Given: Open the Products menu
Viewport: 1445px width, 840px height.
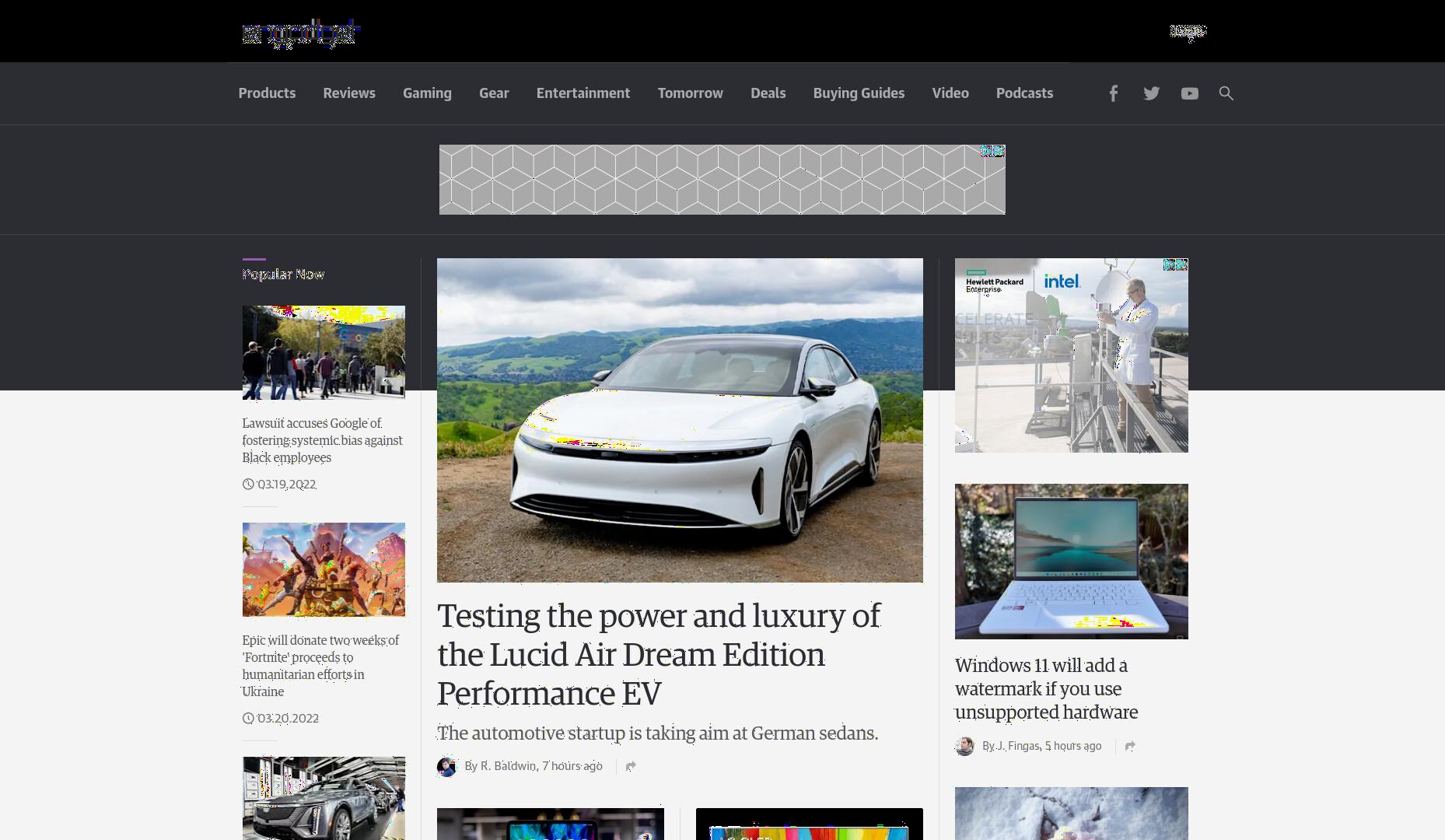Looking at the screenshot, I should [x=267, y=93].
